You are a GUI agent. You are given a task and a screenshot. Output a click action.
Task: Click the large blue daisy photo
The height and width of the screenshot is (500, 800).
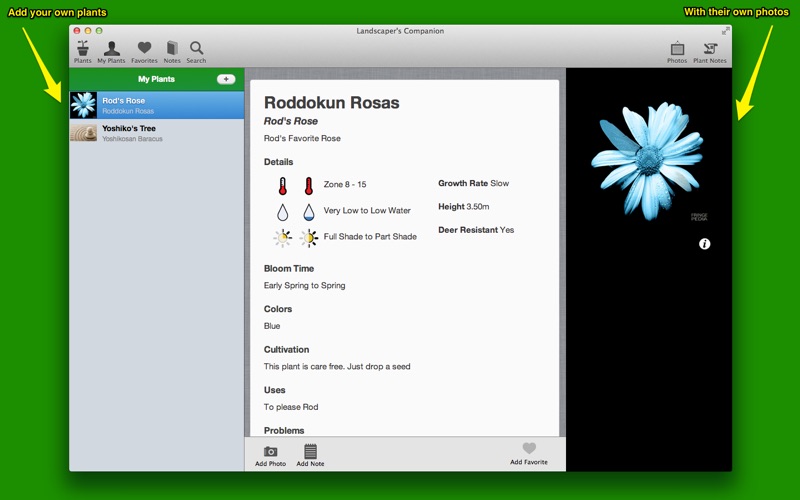648,161
